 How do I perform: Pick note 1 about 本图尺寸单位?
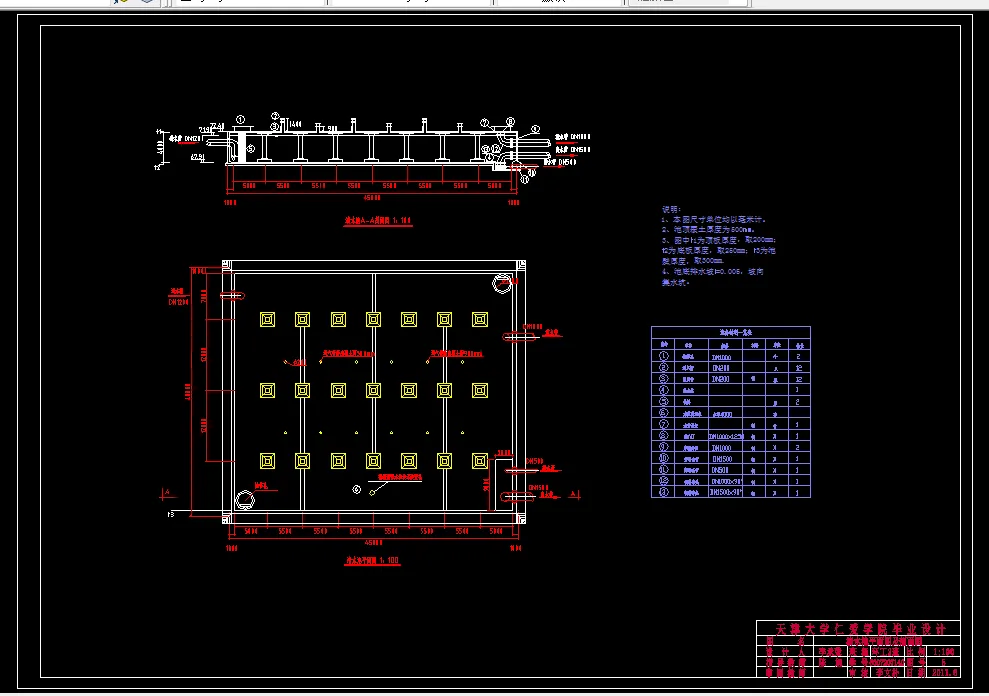pyautogui.click(x=713, y=220)
